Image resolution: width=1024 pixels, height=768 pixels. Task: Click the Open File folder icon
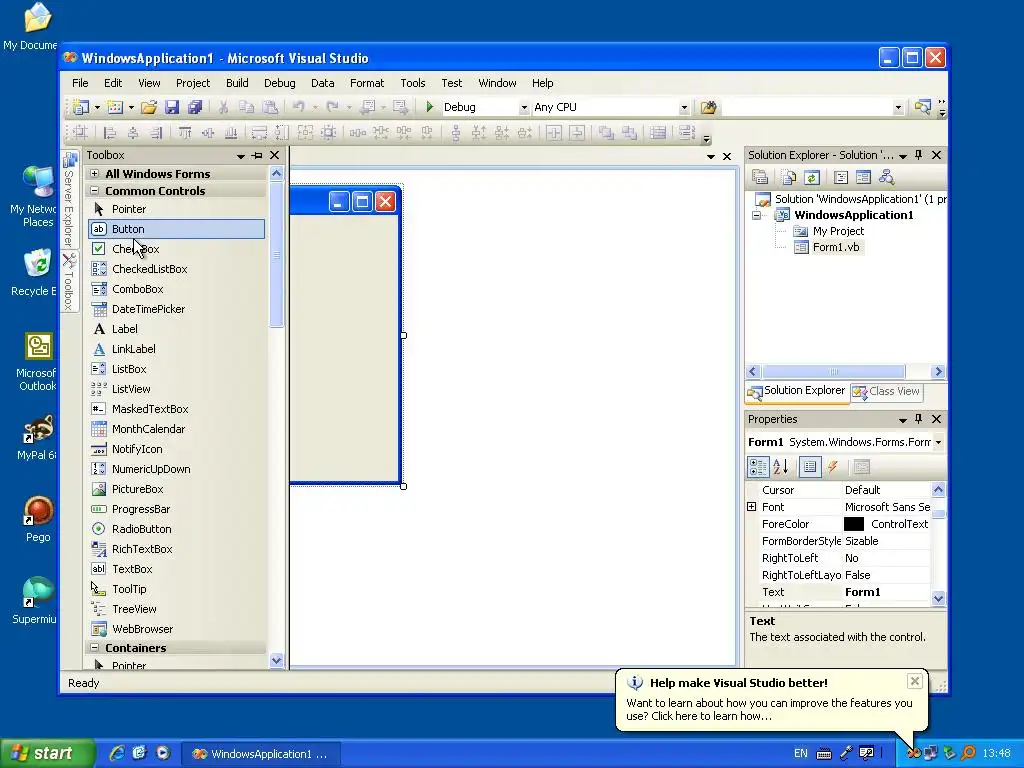coord(149,107)
